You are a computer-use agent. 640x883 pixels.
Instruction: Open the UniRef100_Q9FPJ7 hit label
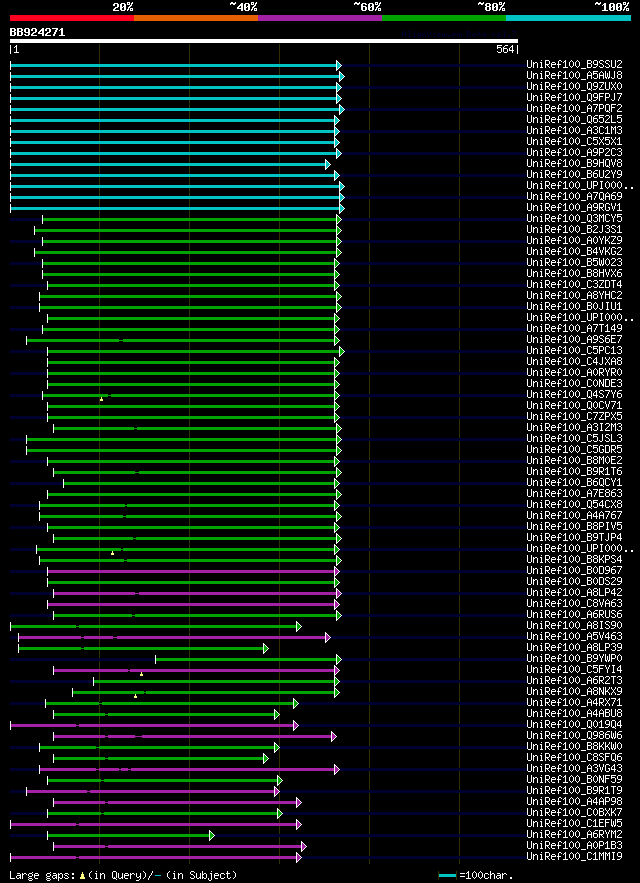pyautogui.click(x=574, y=97)
